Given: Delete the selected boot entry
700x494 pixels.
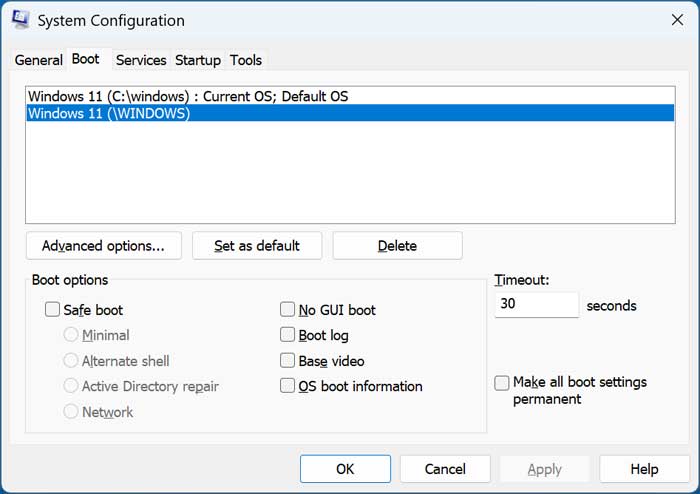Looking at the screenshot, I should point(397,245).
